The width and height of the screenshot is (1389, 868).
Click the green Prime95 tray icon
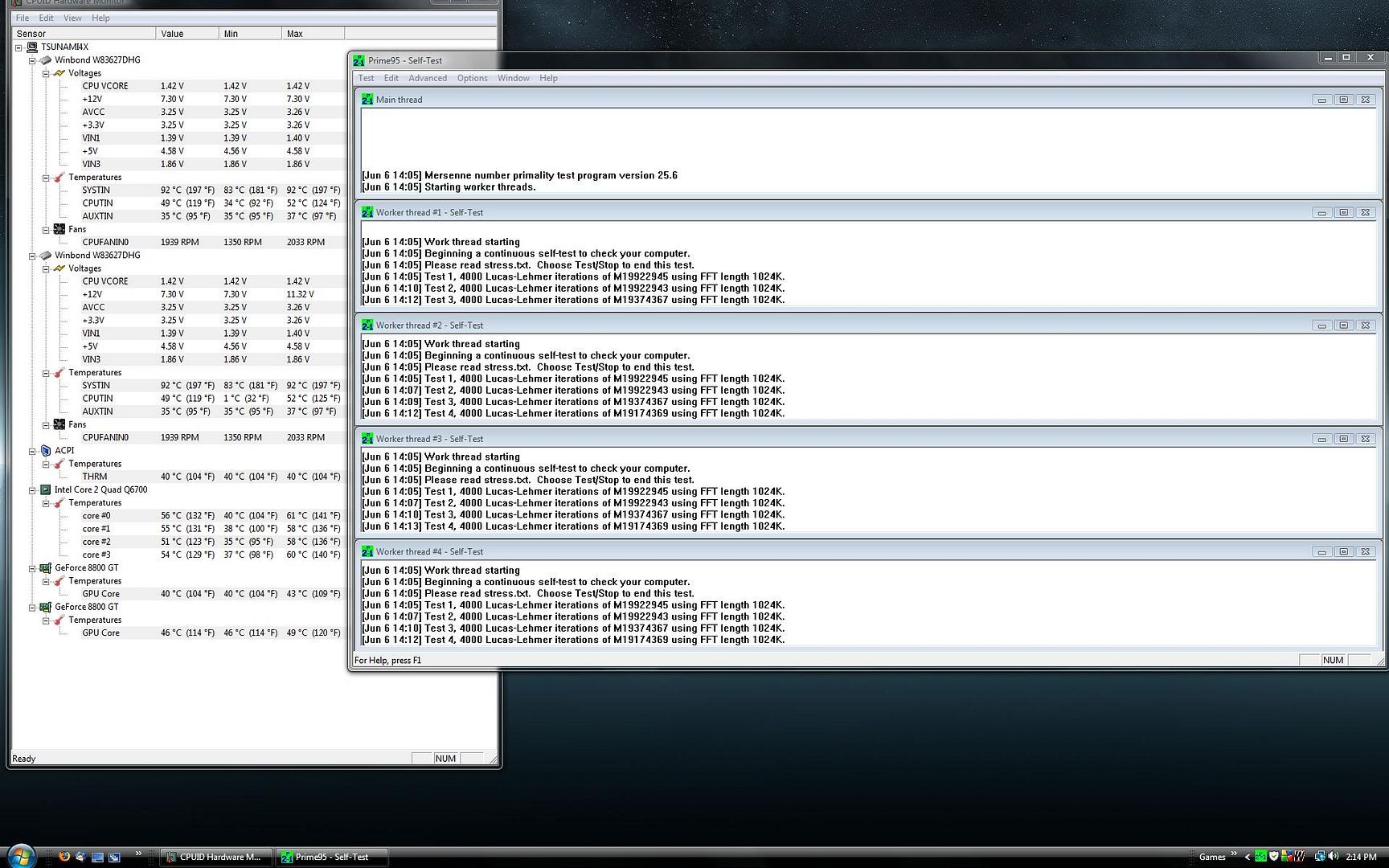pyautogui.click(x=1261, y=857)
